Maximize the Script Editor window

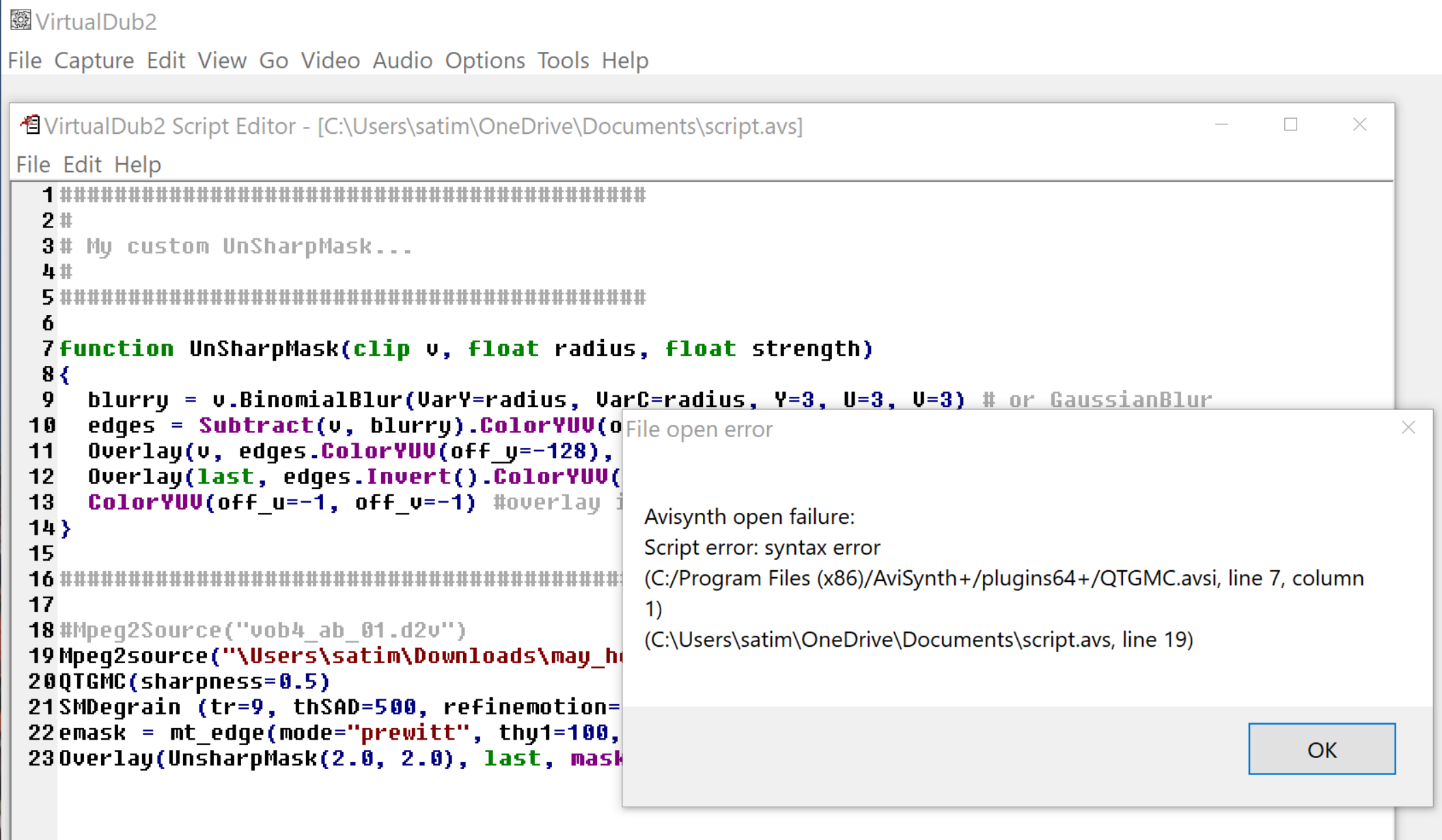click(x=1291, y=125)
